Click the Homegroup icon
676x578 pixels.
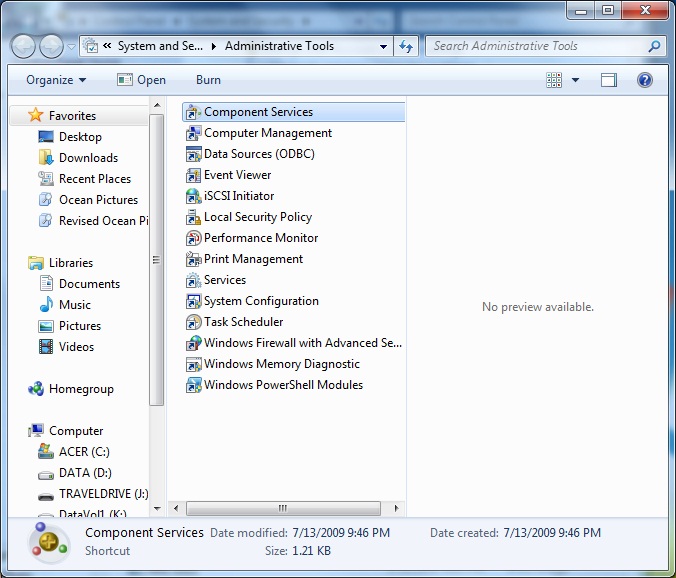point(35,389)
